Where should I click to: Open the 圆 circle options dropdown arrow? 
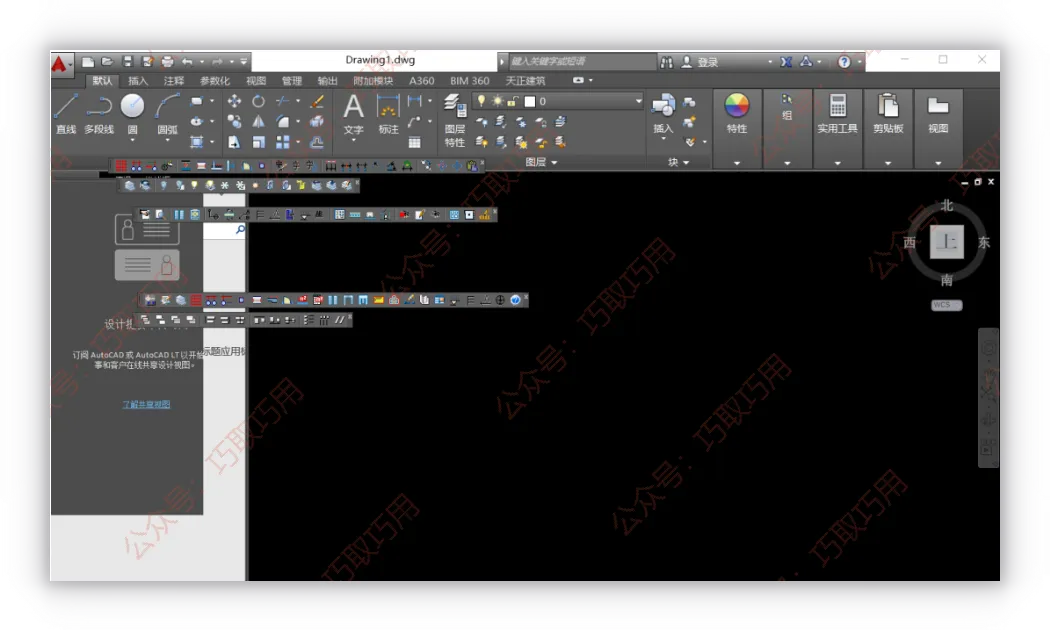point(133,141)
